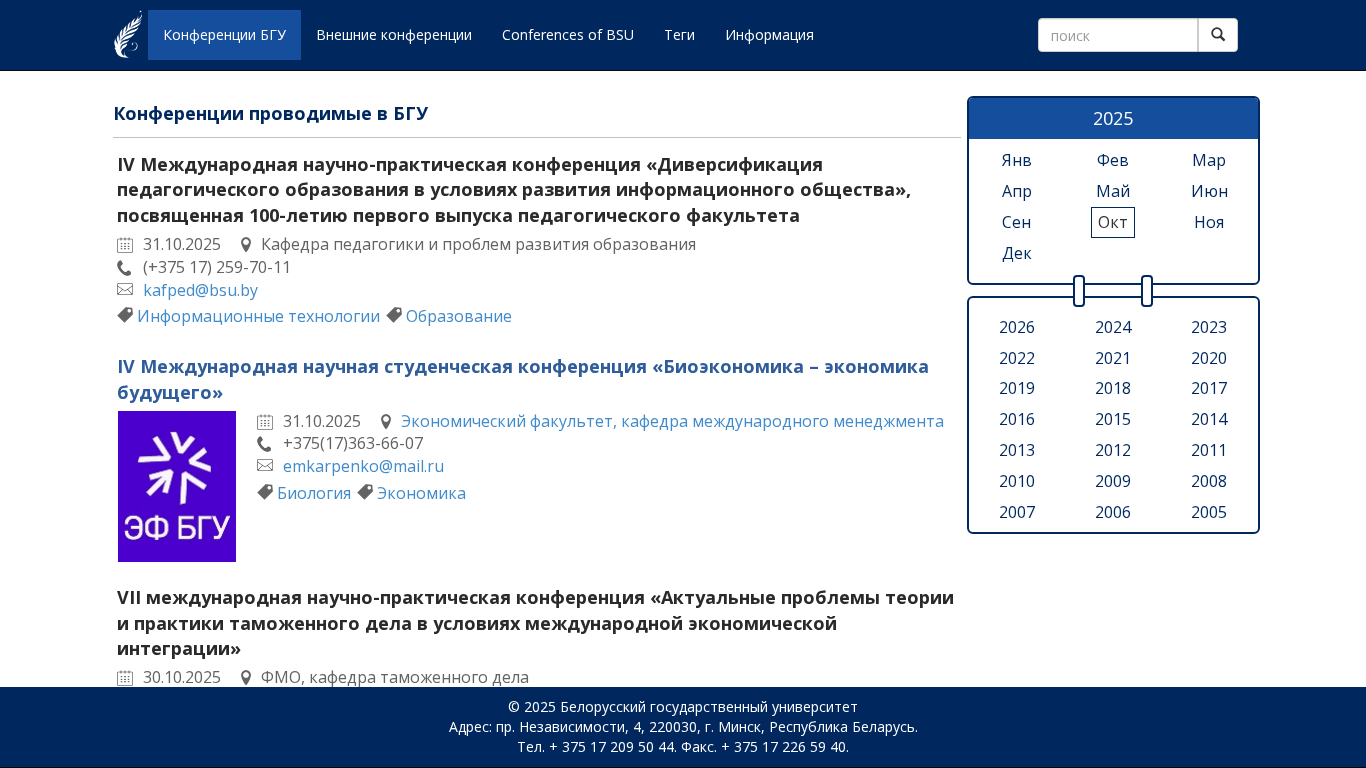Click the heading Конференции проводимые в БГУ
Image resolution: width=1366 pixels, height=768 pixels.
[x=271, y=113]
